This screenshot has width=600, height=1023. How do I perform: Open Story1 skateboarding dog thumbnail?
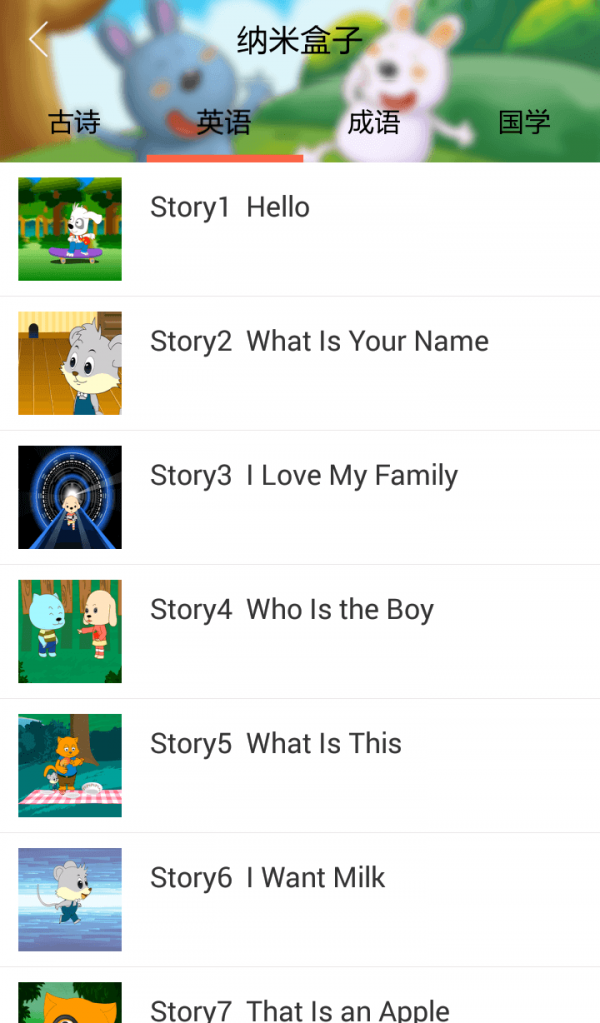tap(70, 229)
